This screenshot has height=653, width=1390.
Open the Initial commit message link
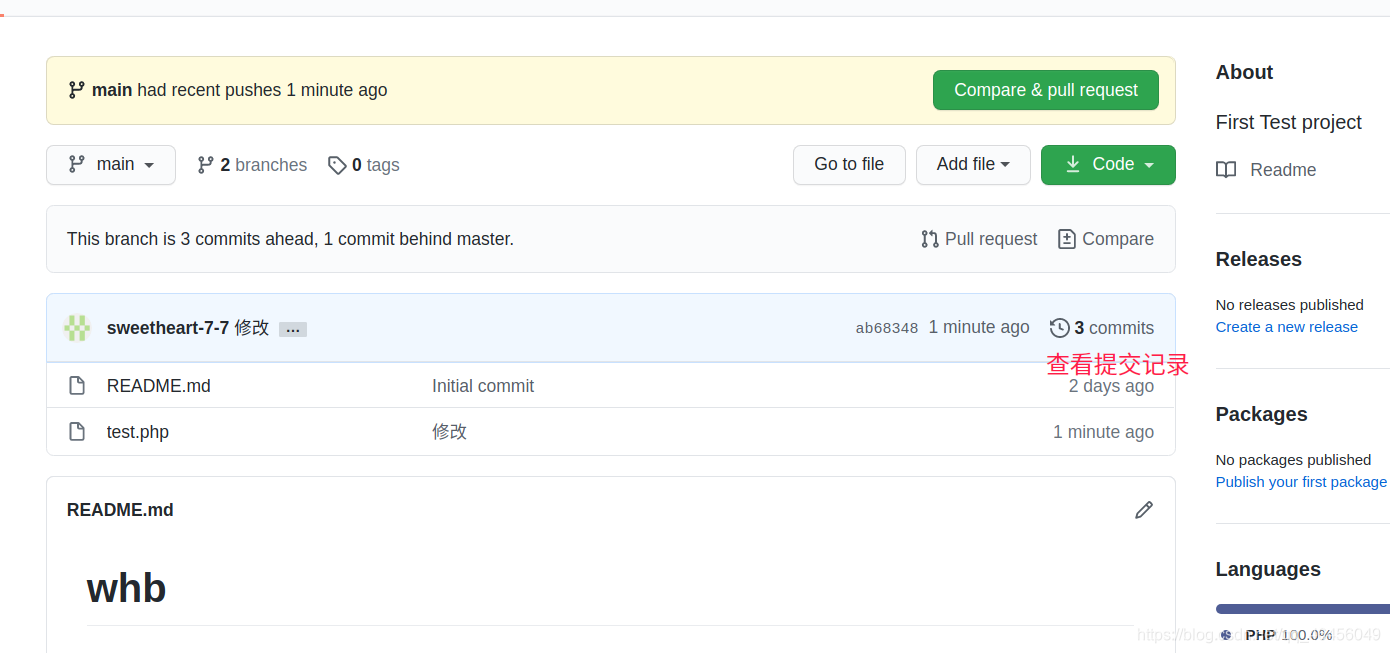click(x=483, y=386)
